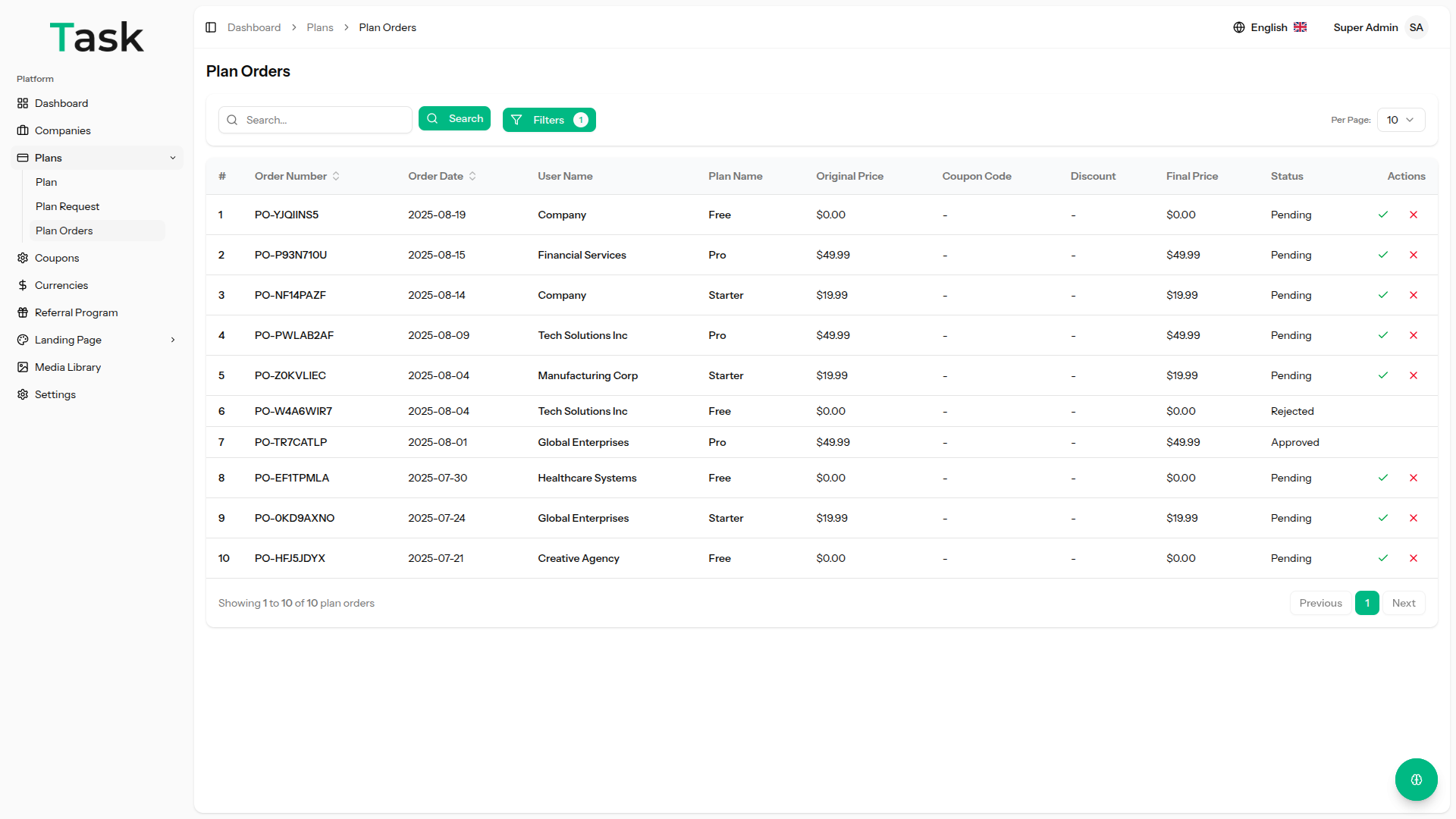The width and height of the screenshot is (1456, 819).
Task: Click the green Search button
Action: pos(454,119)
